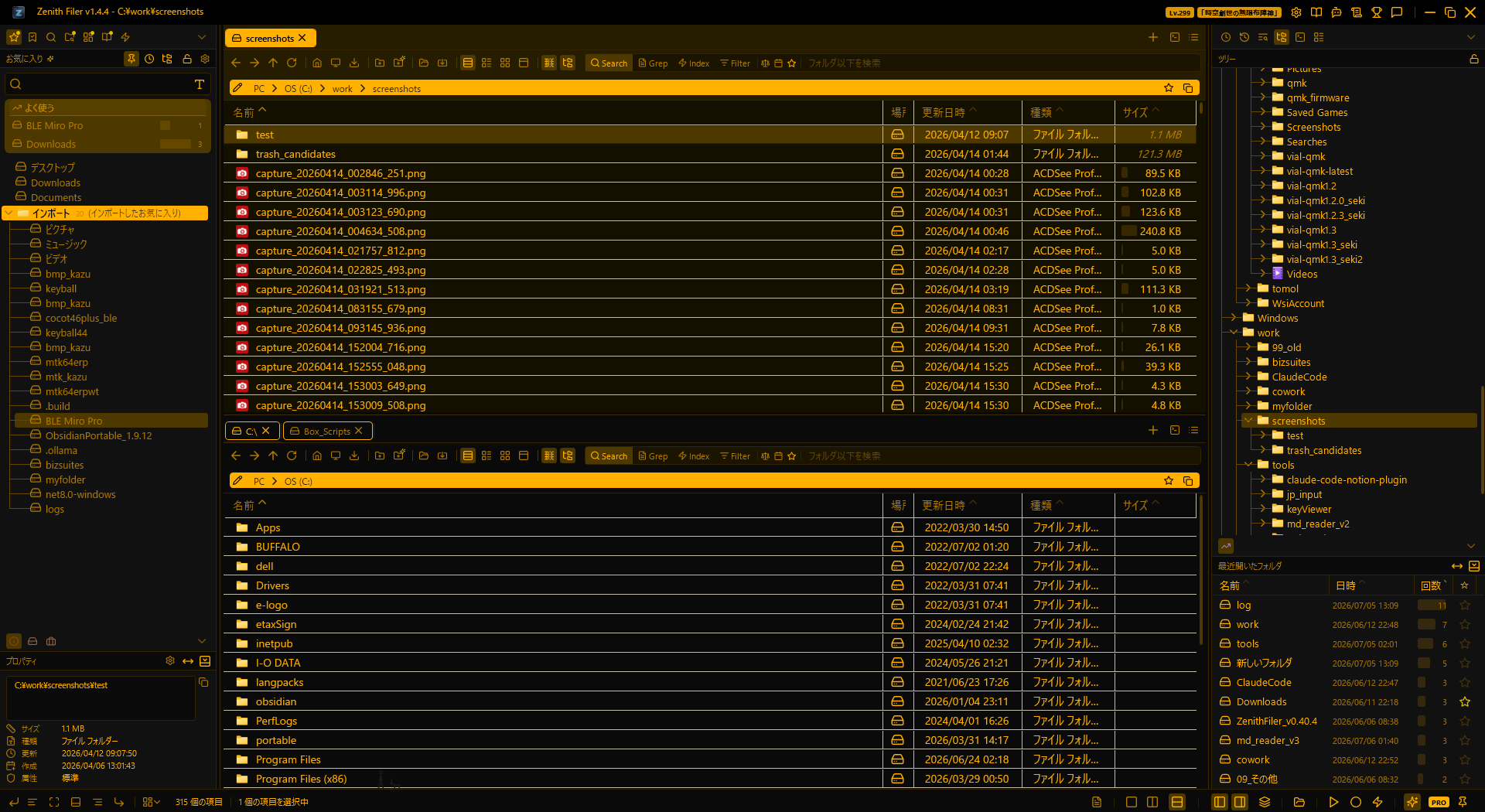Switch to the C:\ tab
Screen dimensions: 1485x812
[x=251, y=432]
